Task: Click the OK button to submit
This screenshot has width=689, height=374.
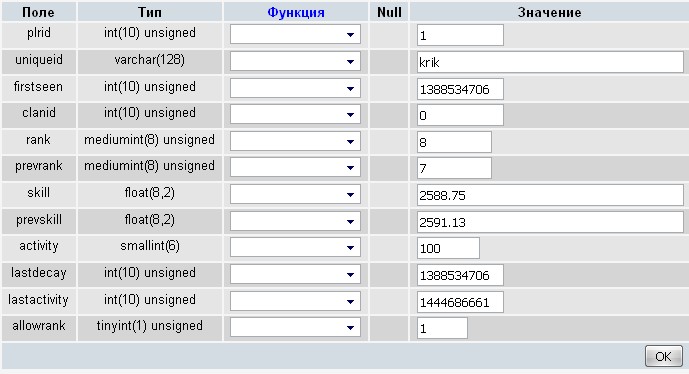Action: (x=664, y=356)
